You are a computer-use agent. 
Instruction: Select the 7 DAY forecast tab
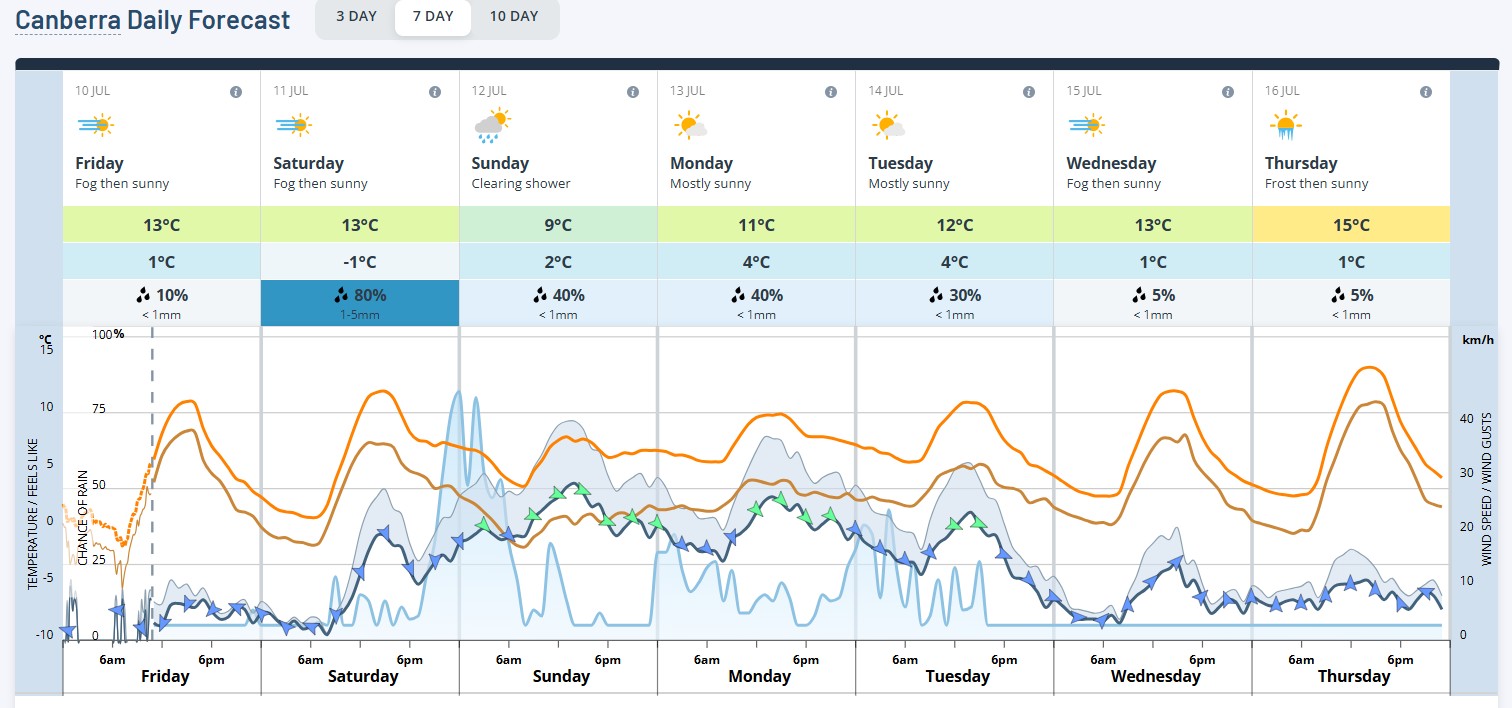point(433,17)
